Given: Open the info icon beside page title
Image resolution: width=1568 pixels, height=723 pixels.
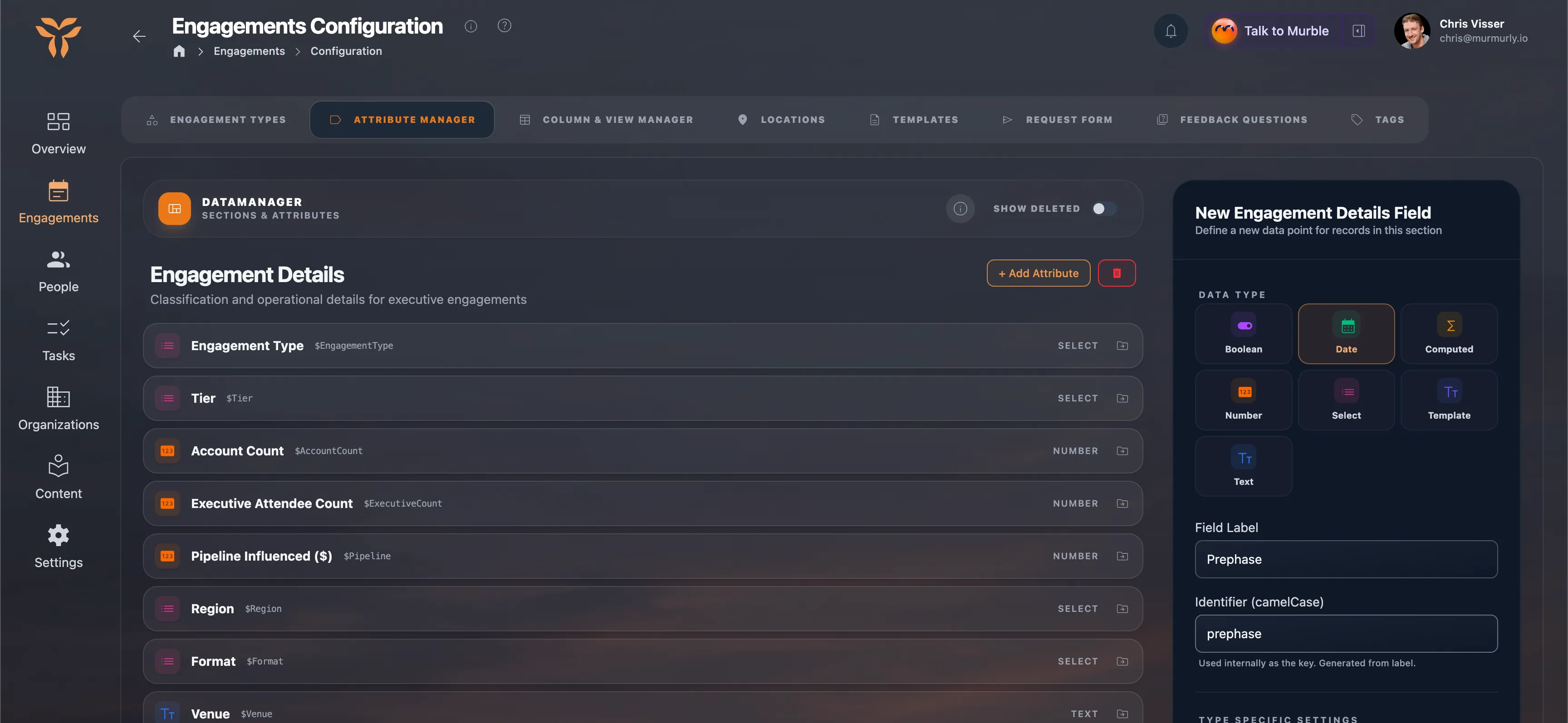Looking at the screenshot, I should pyautogui.click(x=470, y=26).
